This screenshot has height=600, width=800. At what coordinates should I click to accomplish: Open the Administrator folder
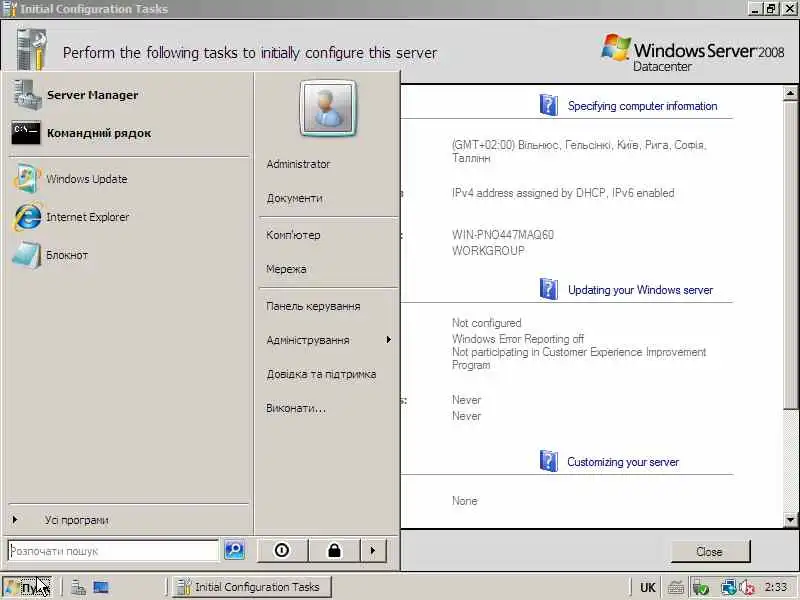click(x=298, y=164)
